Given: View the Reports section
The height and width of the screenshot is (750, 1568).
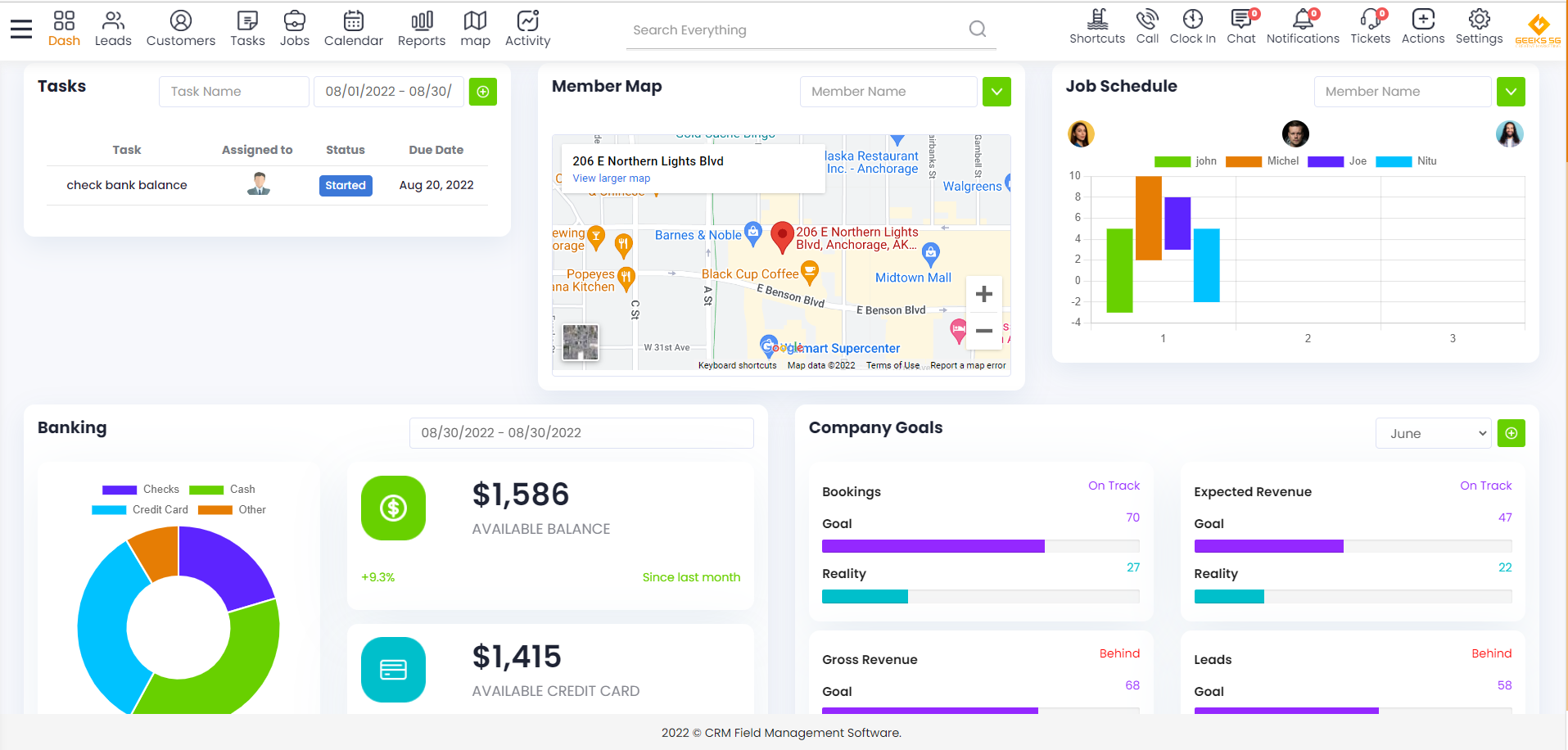Looking at the screenshot, I should (x=421, y=29).
